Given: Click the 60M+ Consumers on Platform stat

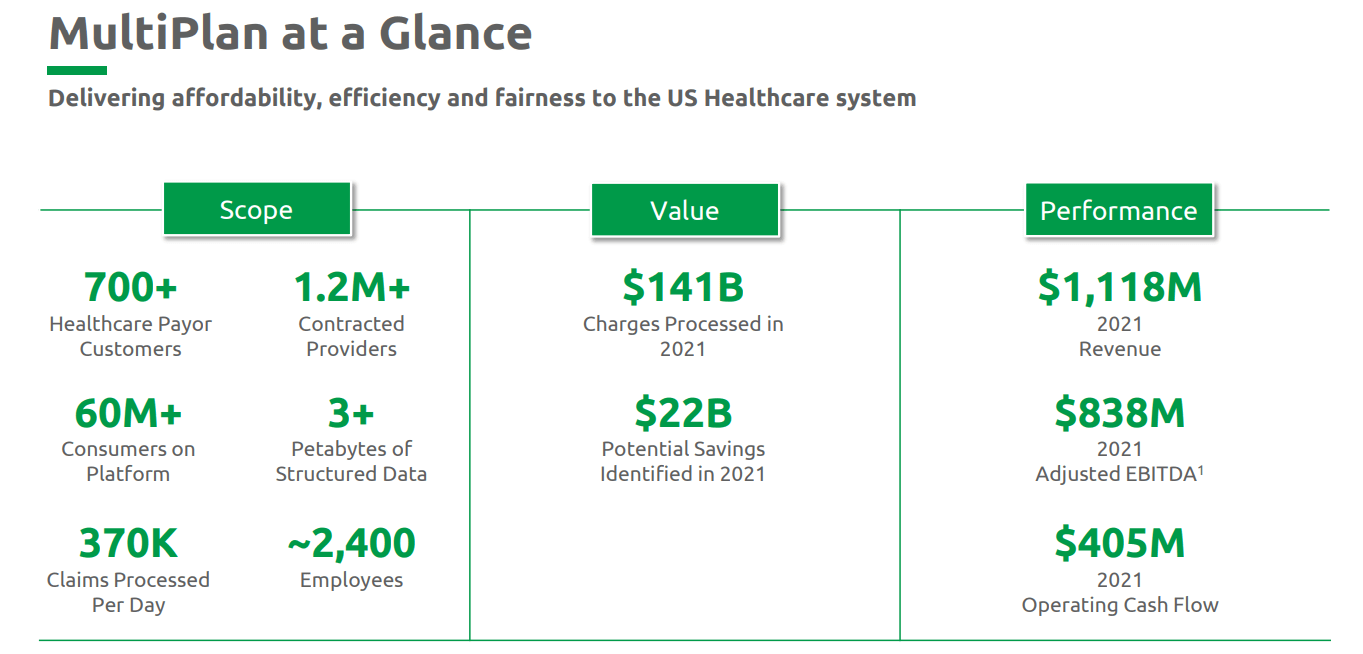Looking at the screenshot, I should click(128, 413).
